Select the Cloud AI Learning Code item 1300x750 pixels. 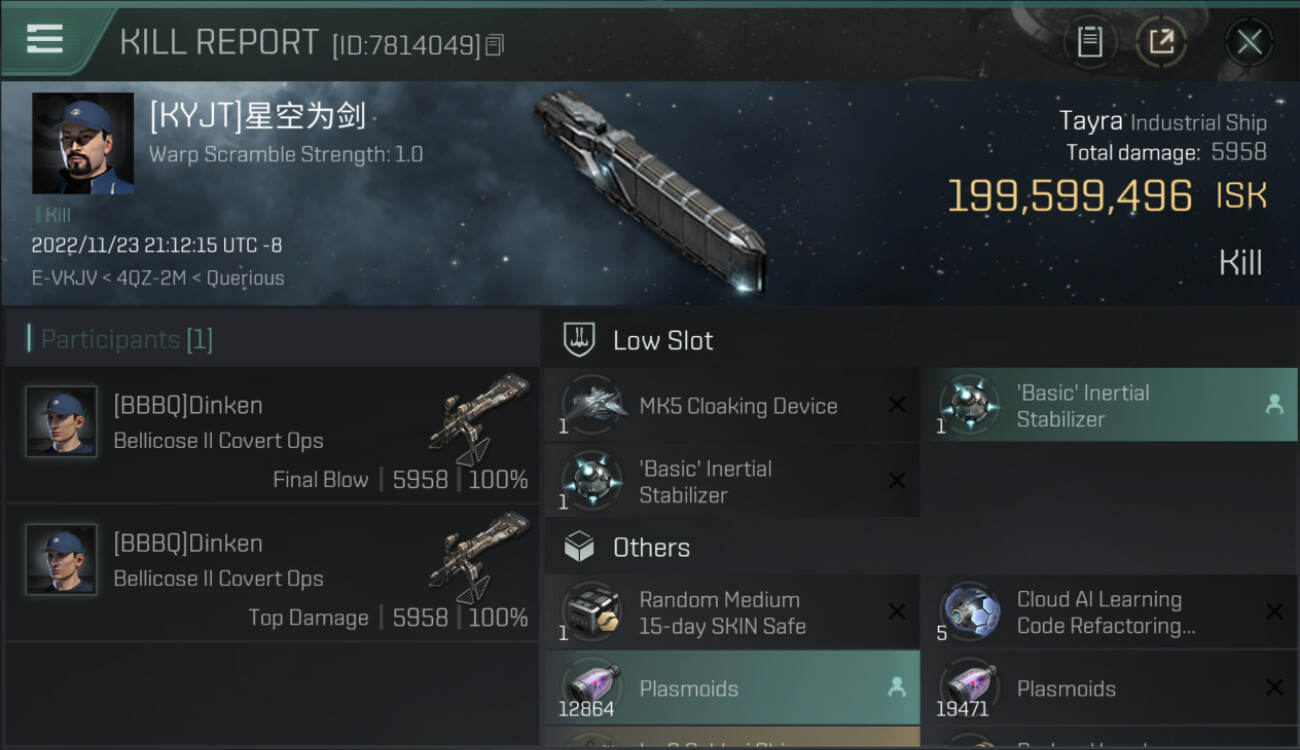(1109, 612)
